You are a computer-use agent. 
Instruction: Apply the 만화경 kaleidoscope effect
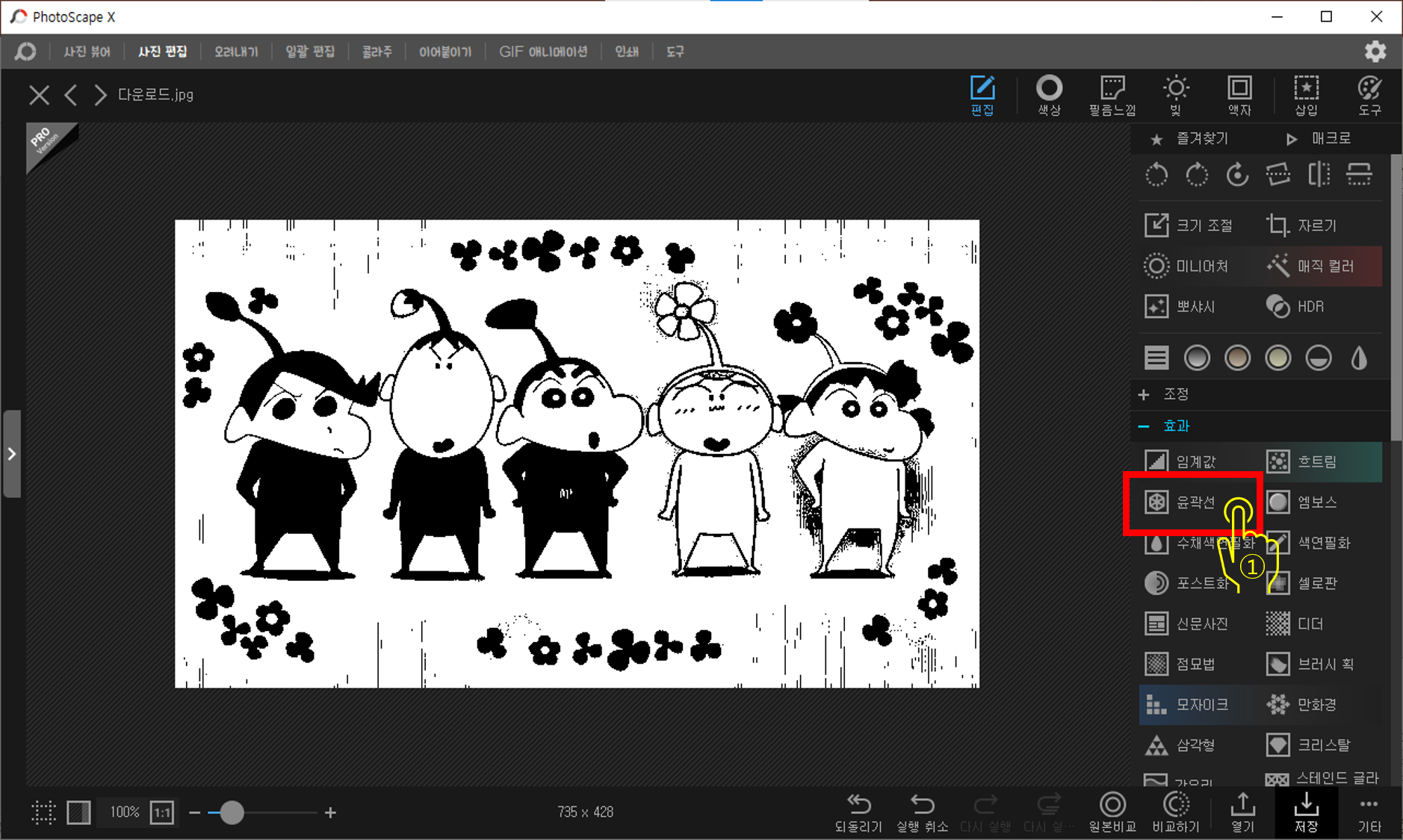coord(1301,704)
